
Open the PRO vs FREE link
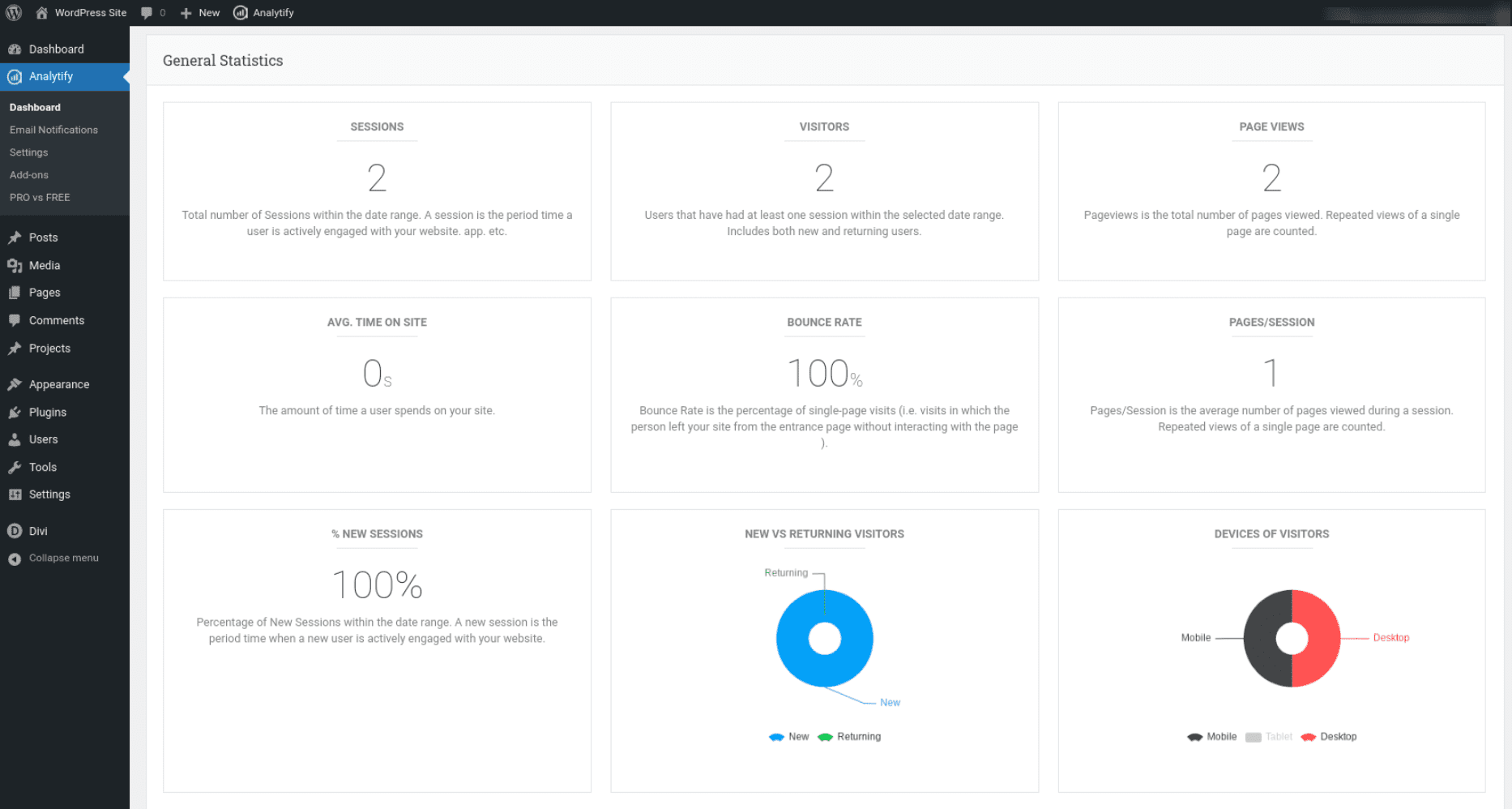coord(40,198)
